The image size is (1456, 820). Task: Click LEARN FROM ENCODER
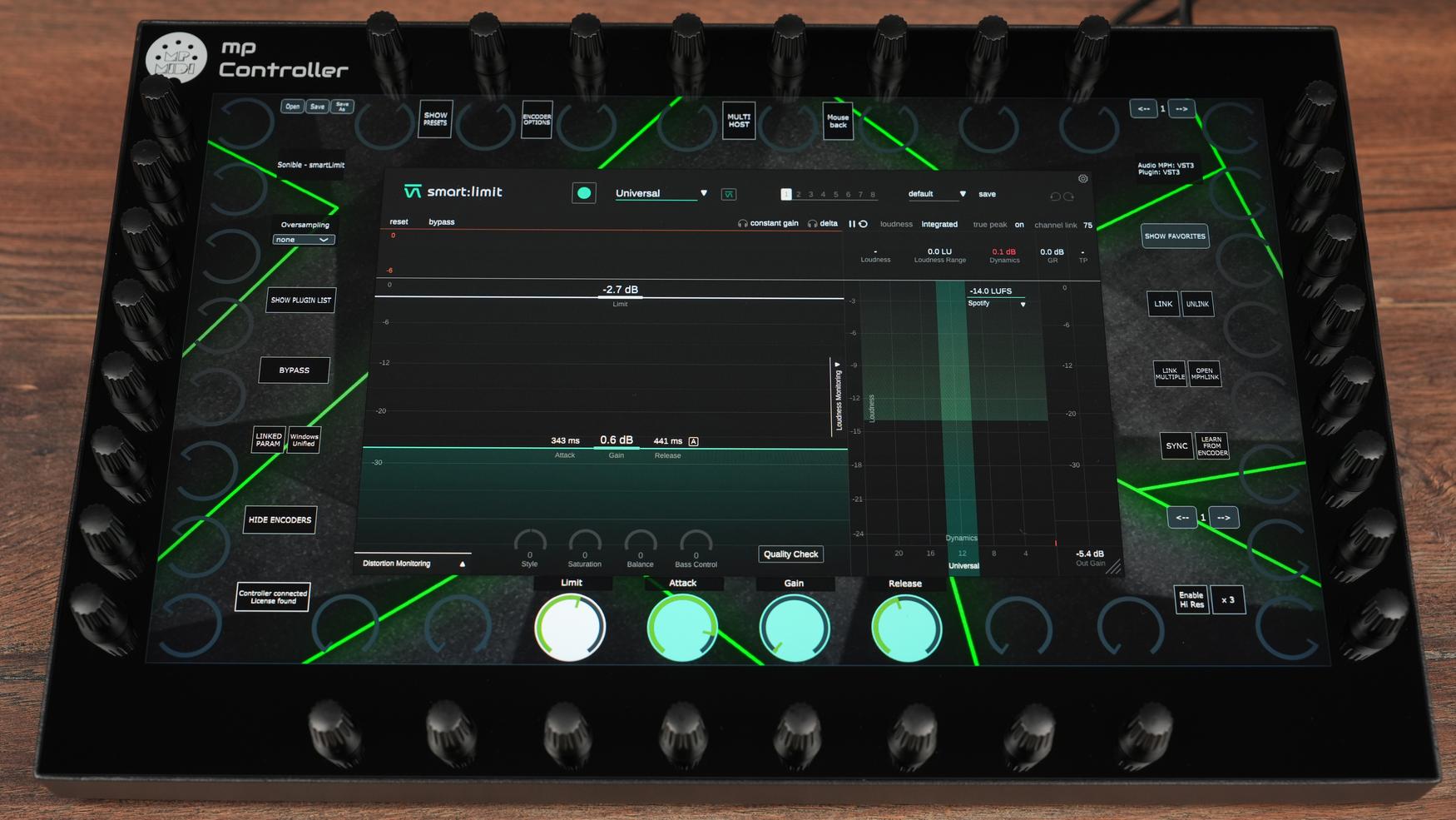click(1212, 446)
